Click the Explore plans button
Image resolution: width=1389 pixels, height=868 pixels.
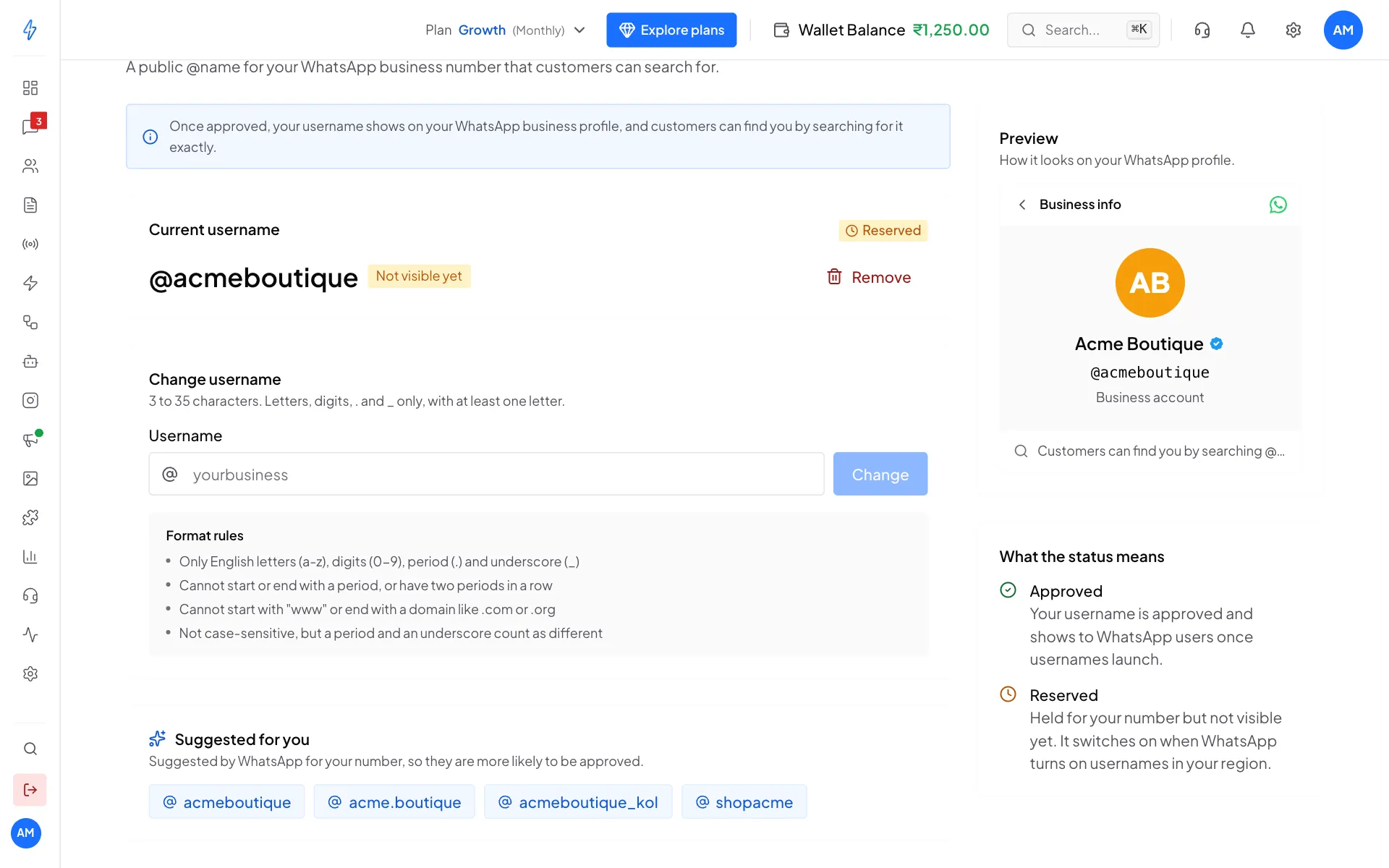[x=671, y=30]
